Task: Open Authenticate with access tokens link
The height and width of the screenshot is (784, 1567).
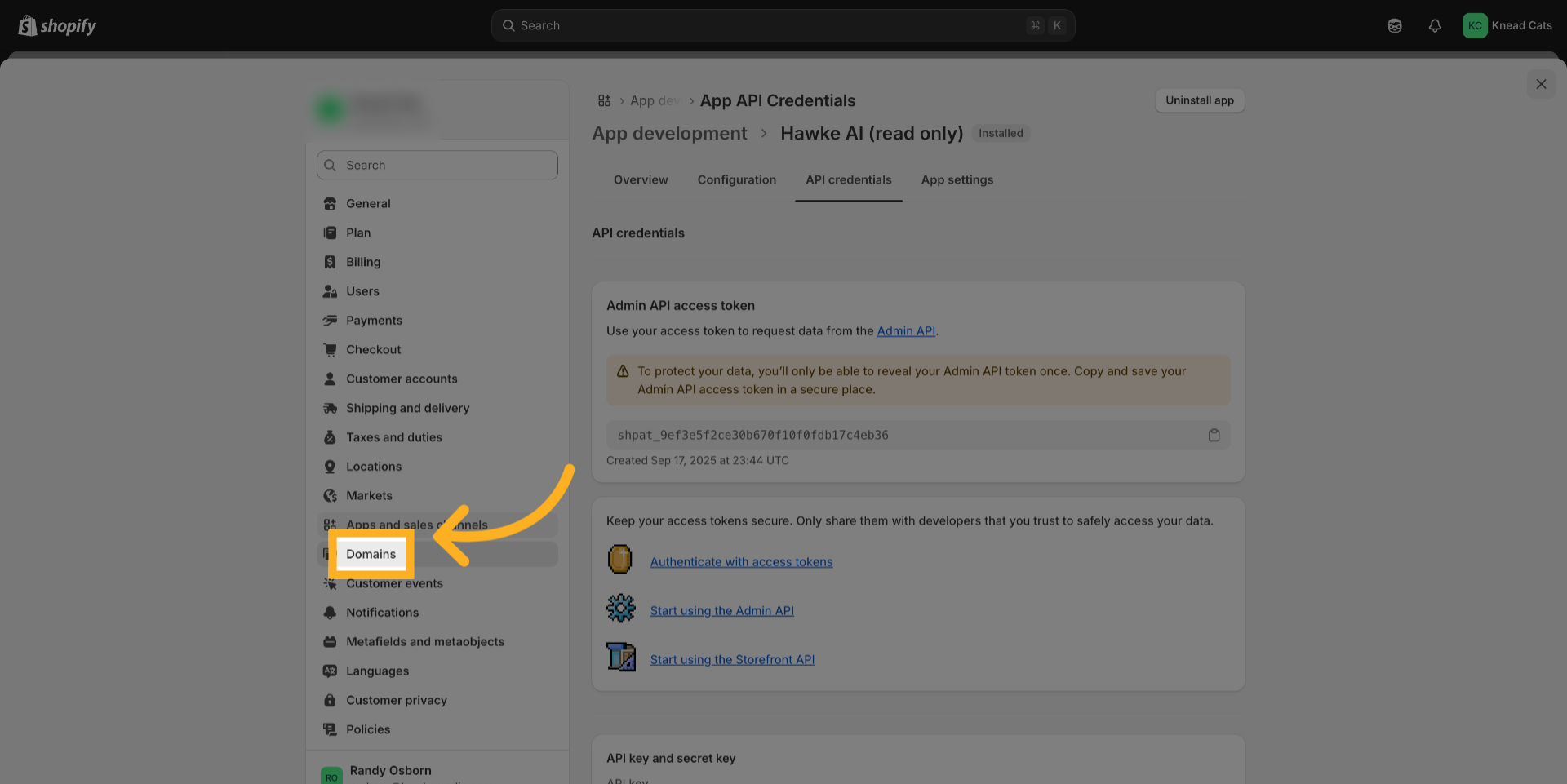Action: click(741, 562)
